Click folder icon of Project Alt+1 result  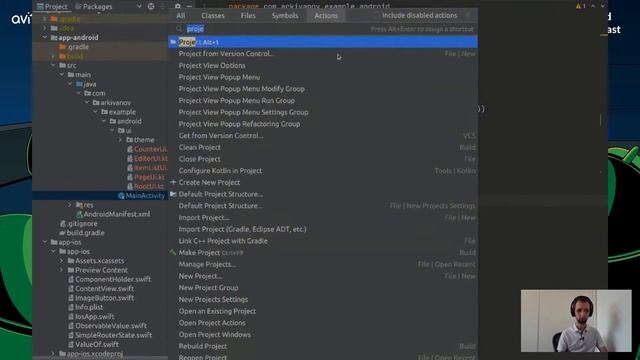coord(173,42)
